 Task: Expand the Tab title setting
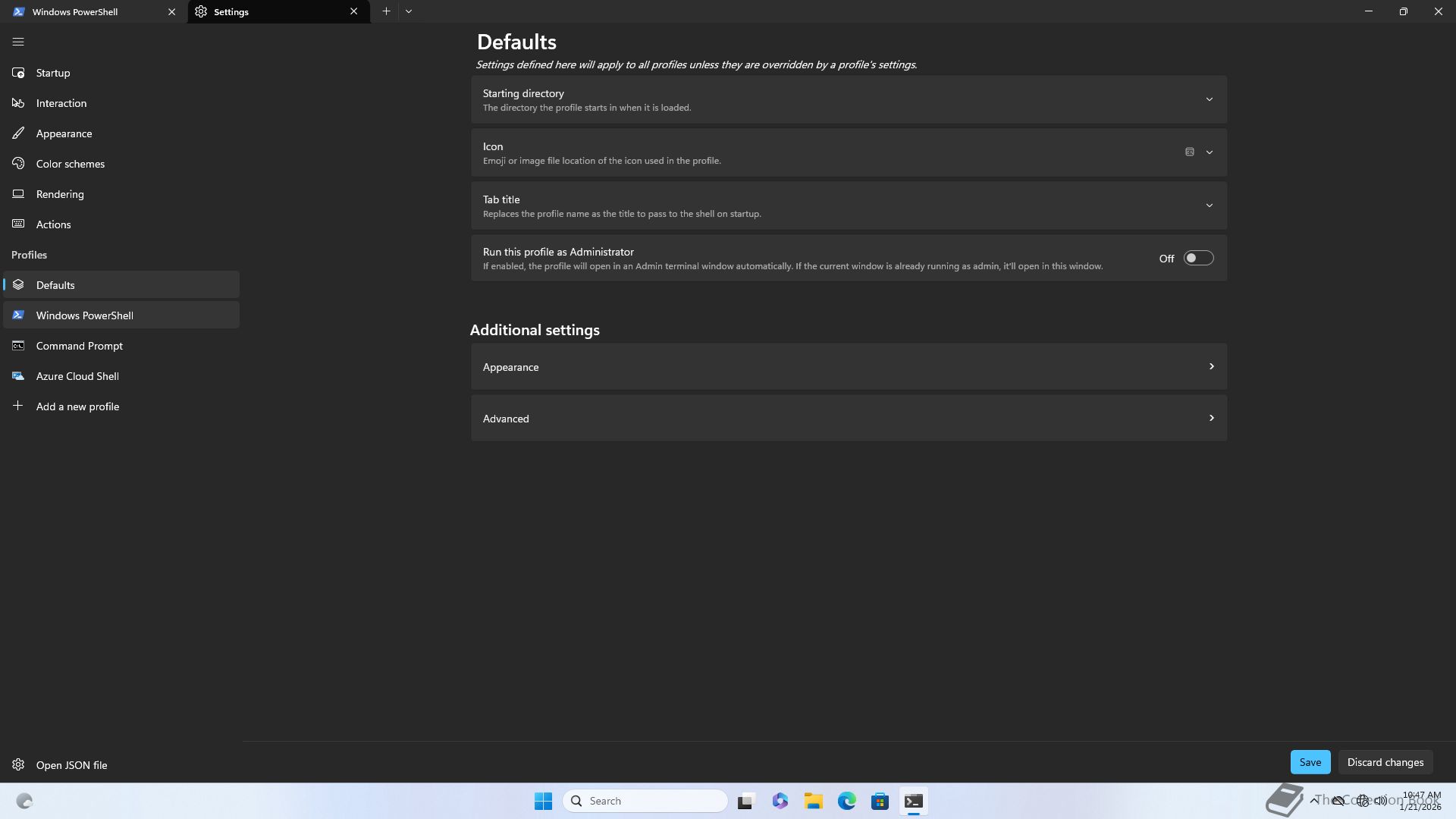click(x=1209, y=206)
